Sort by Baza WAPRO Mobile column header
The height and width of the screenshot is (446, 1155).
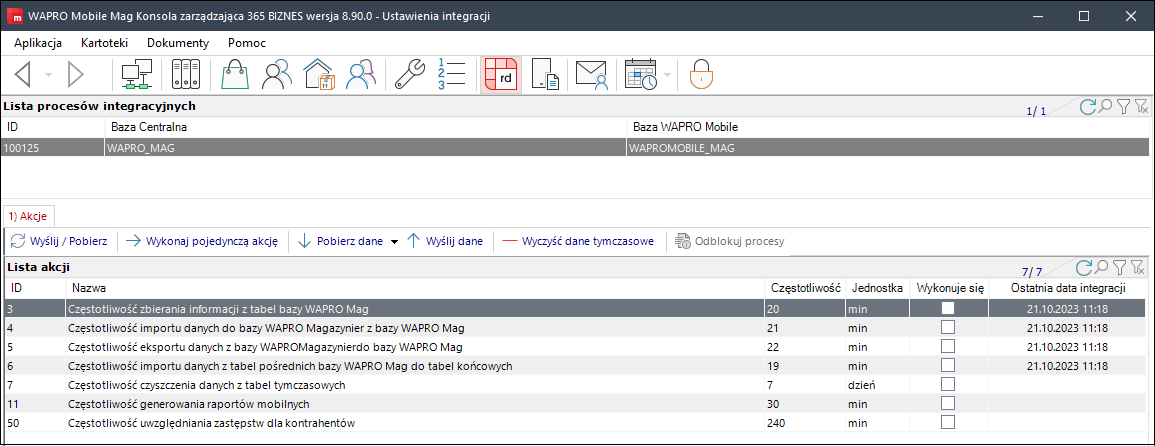click(887, 128)
